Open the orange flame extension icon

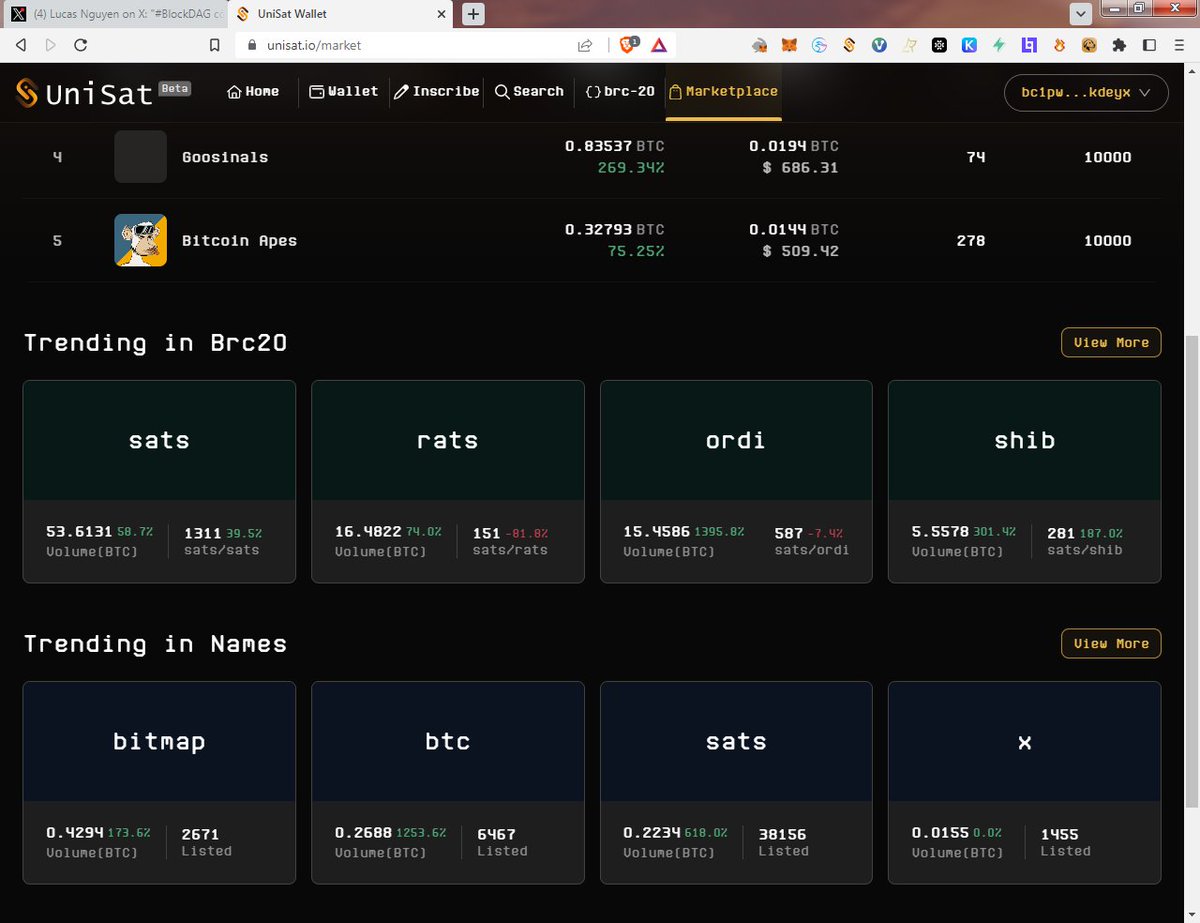tap(1059, 45)
